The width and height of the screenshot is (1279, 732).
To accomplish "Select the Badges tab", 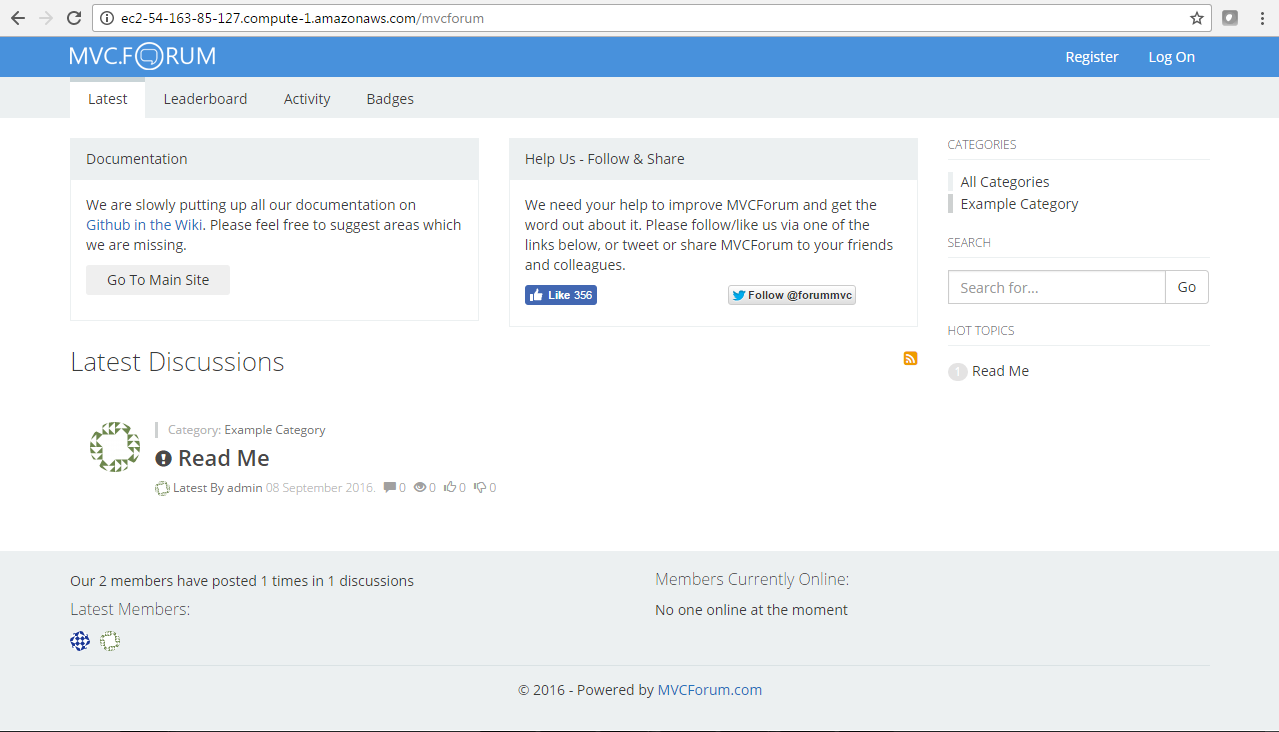I will click(390, 99).
